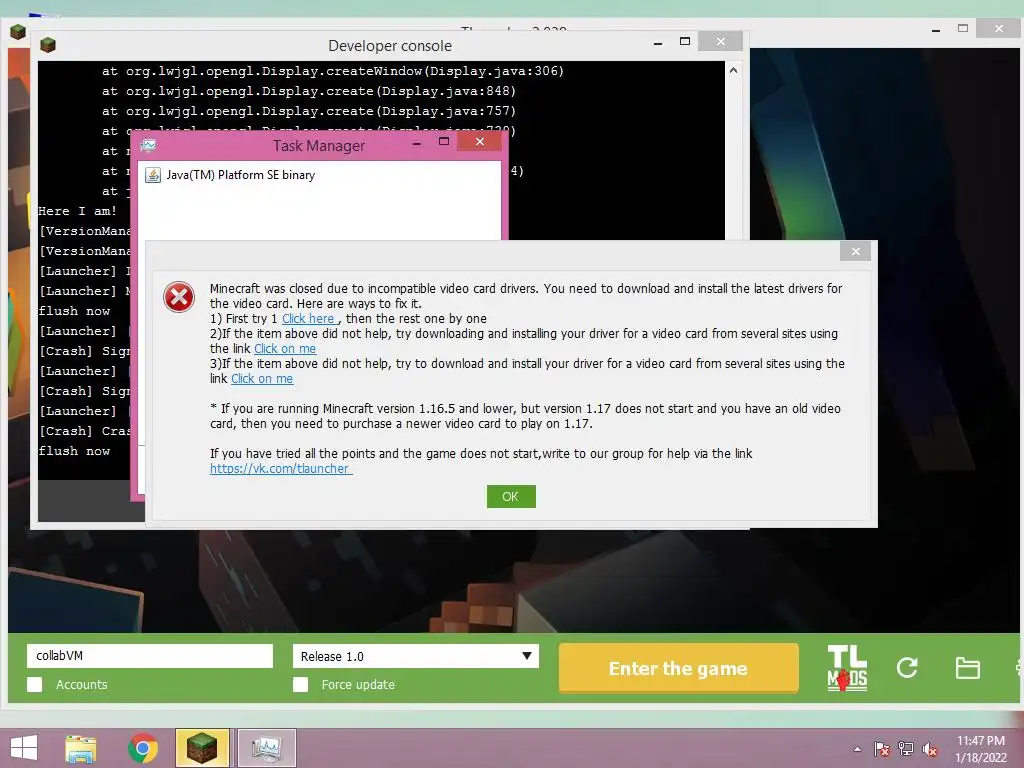Screen dimensions: 1024x768
Task: Close the TLauncher main window
Action: tap(999, 28)
